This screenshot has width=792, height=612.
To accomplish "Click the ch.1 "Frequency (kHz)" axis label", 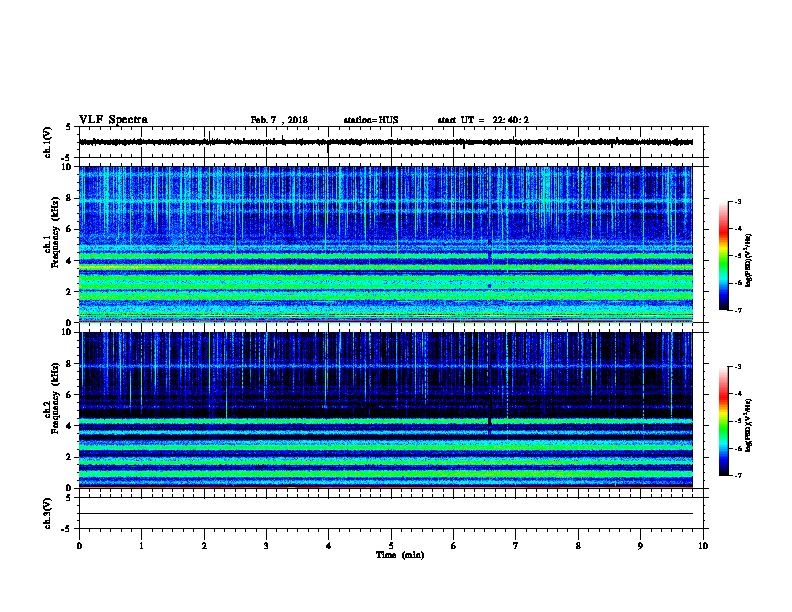I will coord(55,232).
